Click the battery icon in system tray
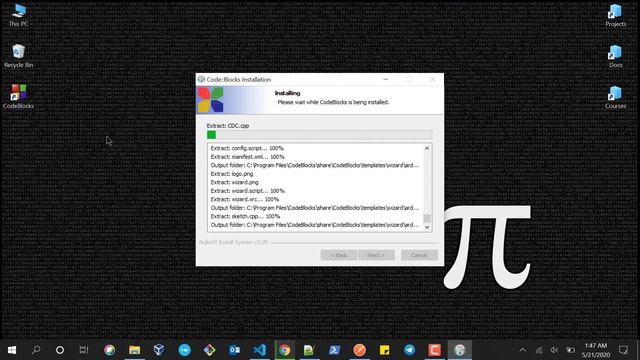 (571, 350)
